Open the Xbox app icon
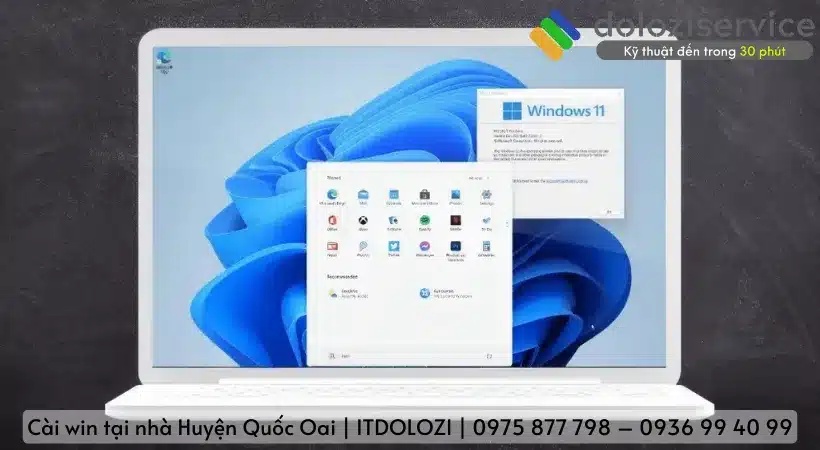This screenshot has width=820, height=450. point(363,223)
